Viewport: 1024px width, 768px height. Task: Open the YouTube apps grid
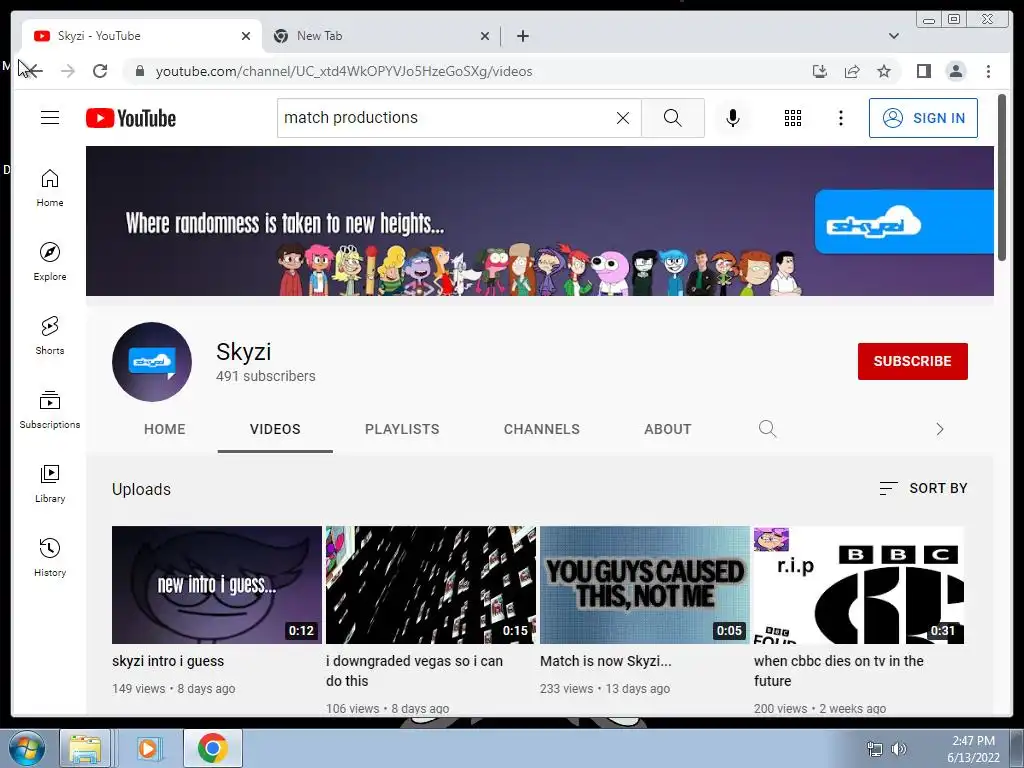793,118
